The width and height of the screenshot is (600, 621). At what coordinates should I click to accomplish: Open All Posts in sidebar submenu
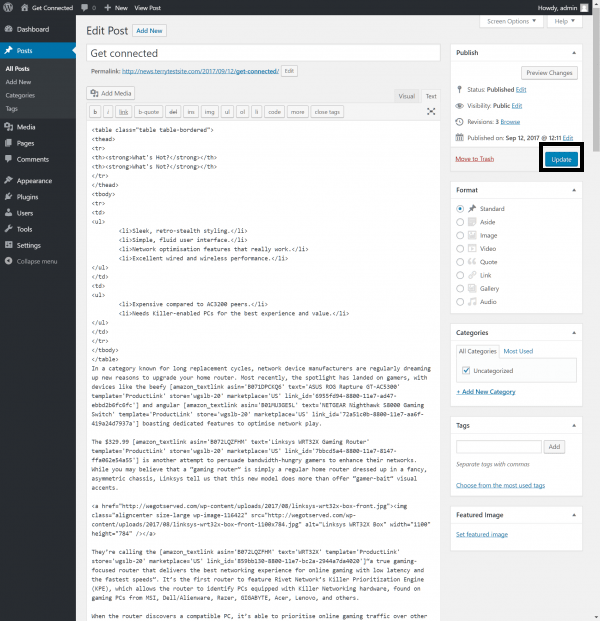(x=17, y=69)
